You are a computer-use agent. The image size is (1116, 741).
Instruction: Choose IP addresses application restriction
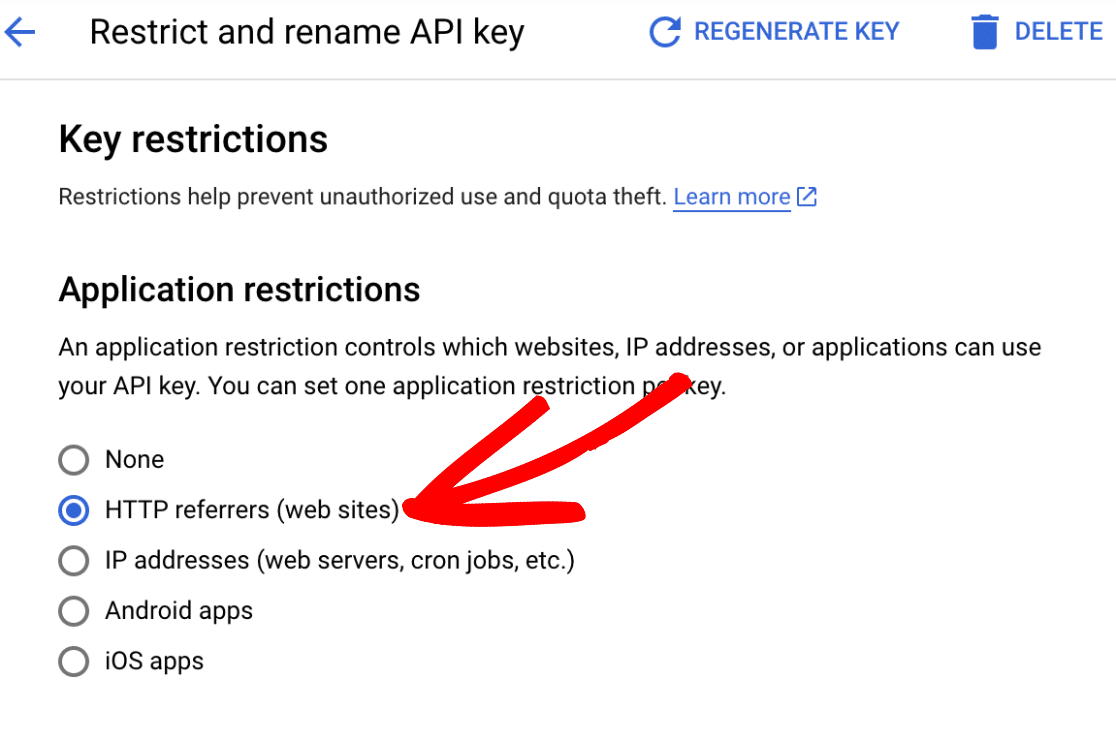[x=73, y=561]
